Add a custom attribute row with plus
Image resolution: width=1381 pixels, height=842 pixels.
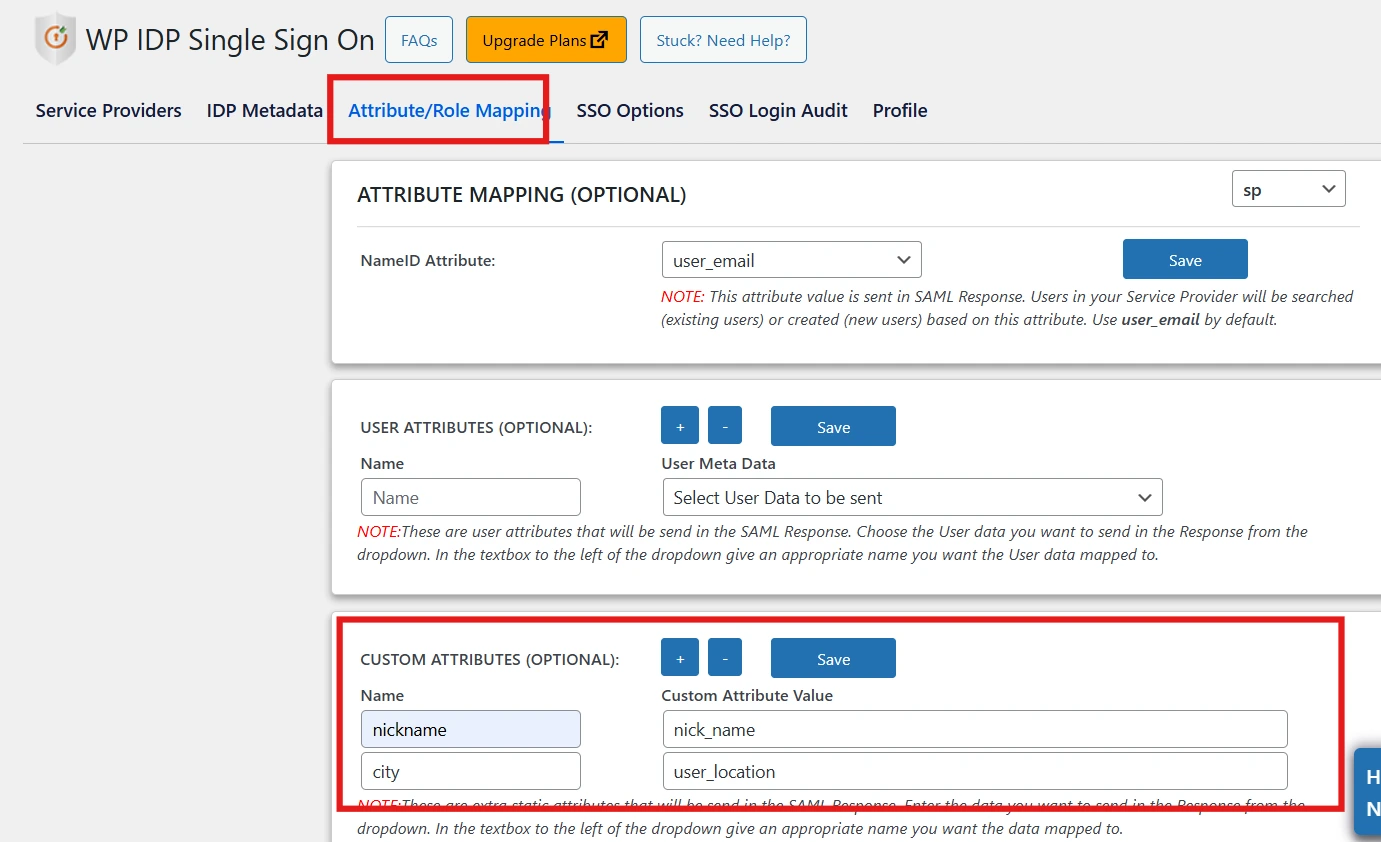pos(680,658)
